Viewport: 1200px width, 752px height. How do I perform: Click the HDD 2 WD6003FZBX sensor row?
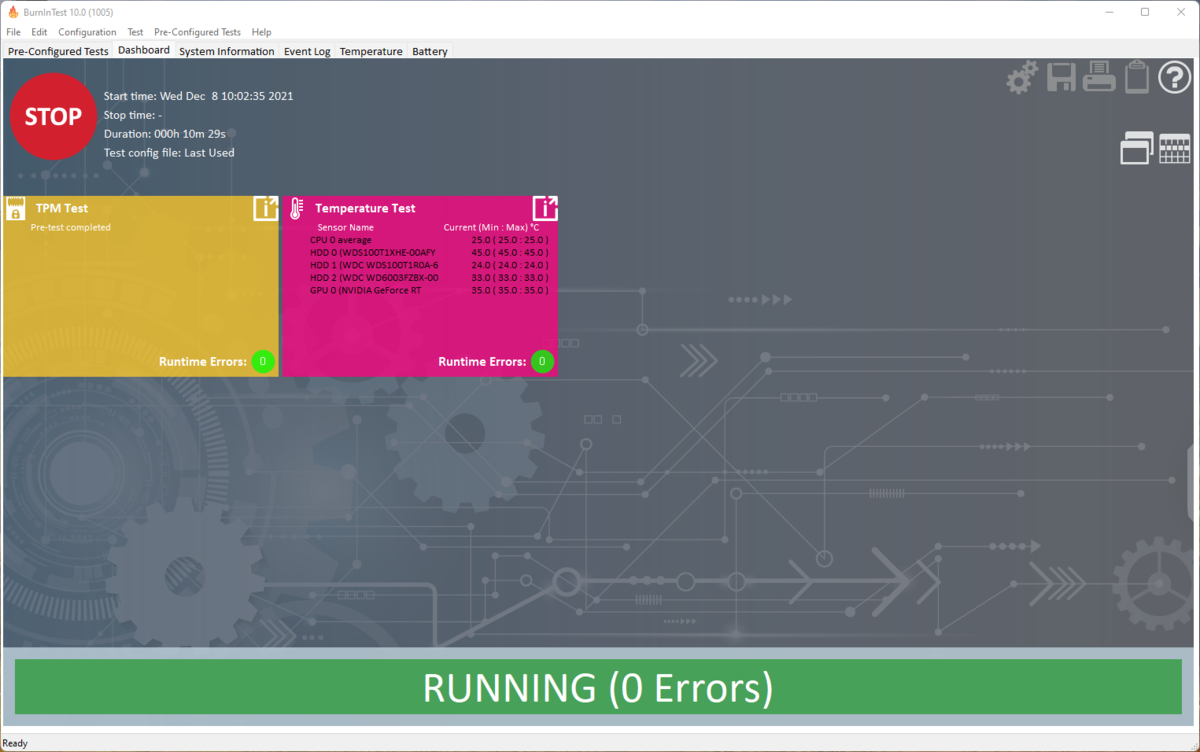pyautogui.click(x=429, y=277)
